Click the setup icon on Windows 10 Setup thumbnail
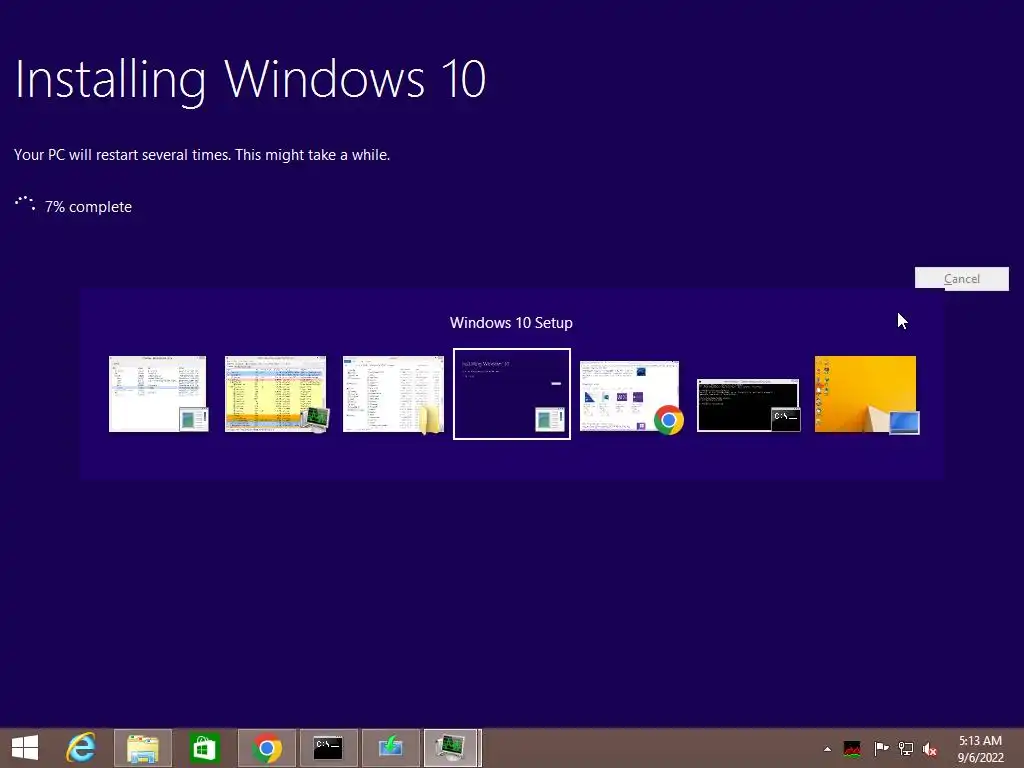This screenshot has height=768, width=1024. coord(549,419)
